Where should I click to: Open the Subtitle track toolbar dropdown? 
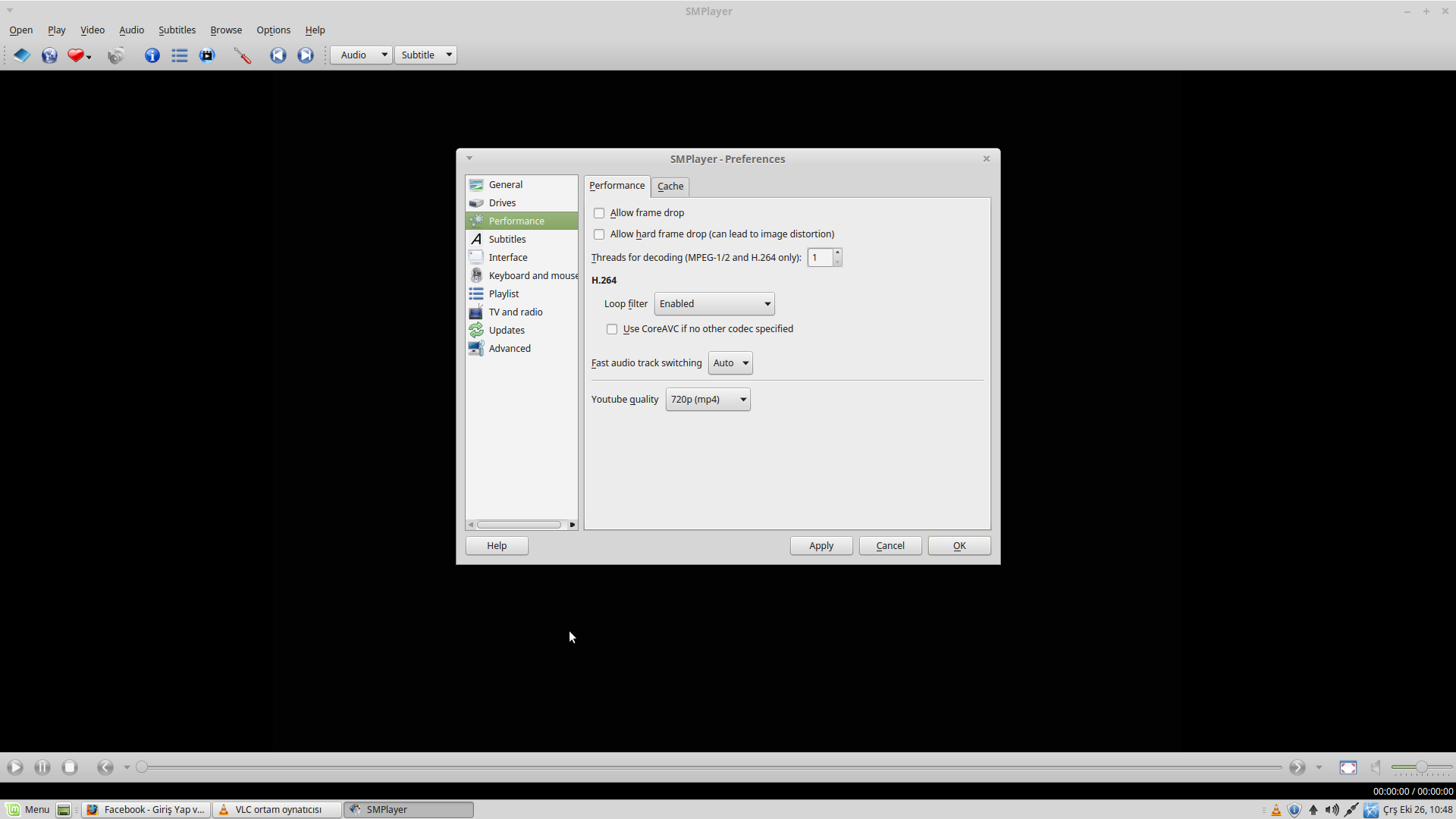[x=425, y=55]
